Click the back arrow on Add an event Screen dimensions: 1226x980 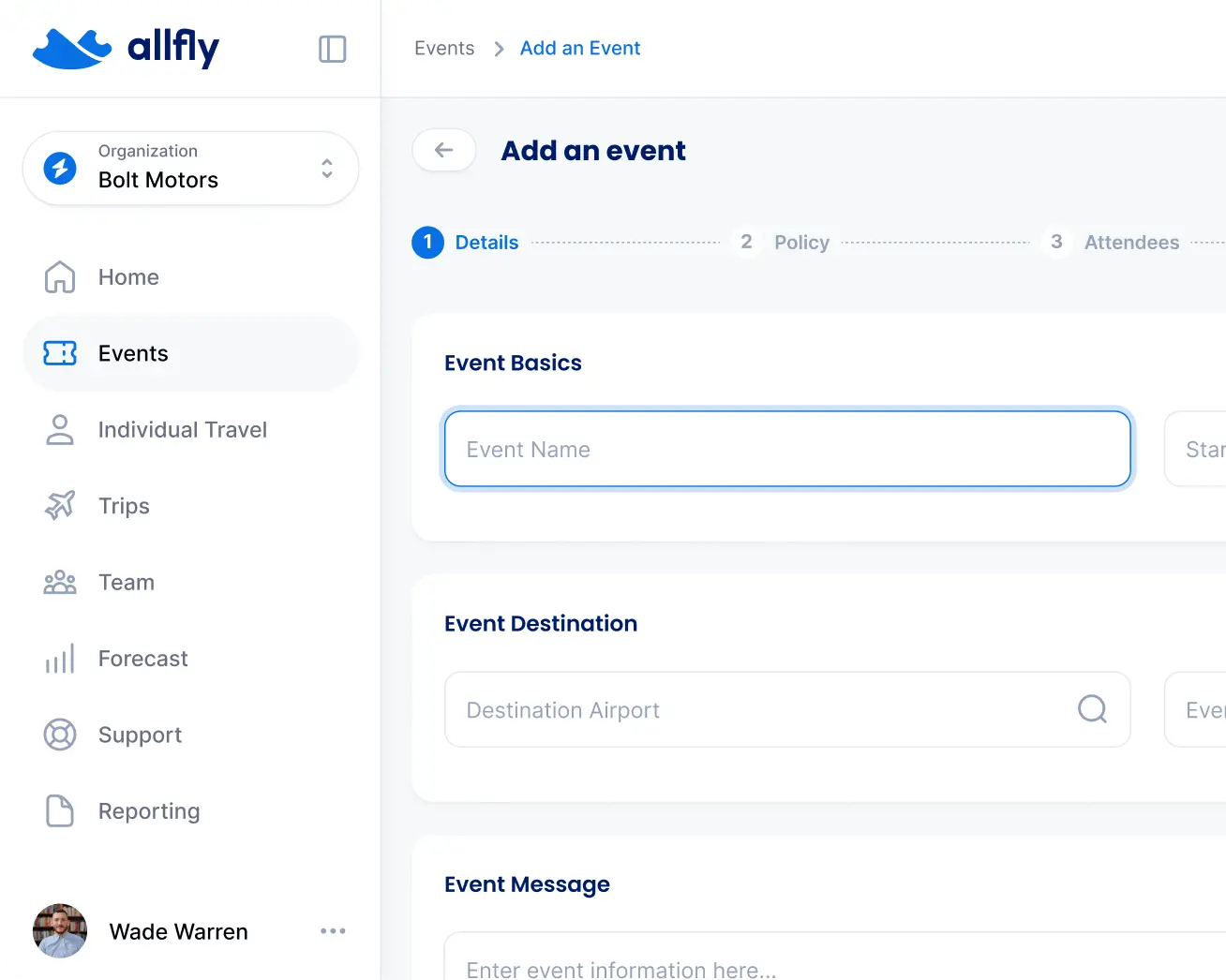click(443, 150)
